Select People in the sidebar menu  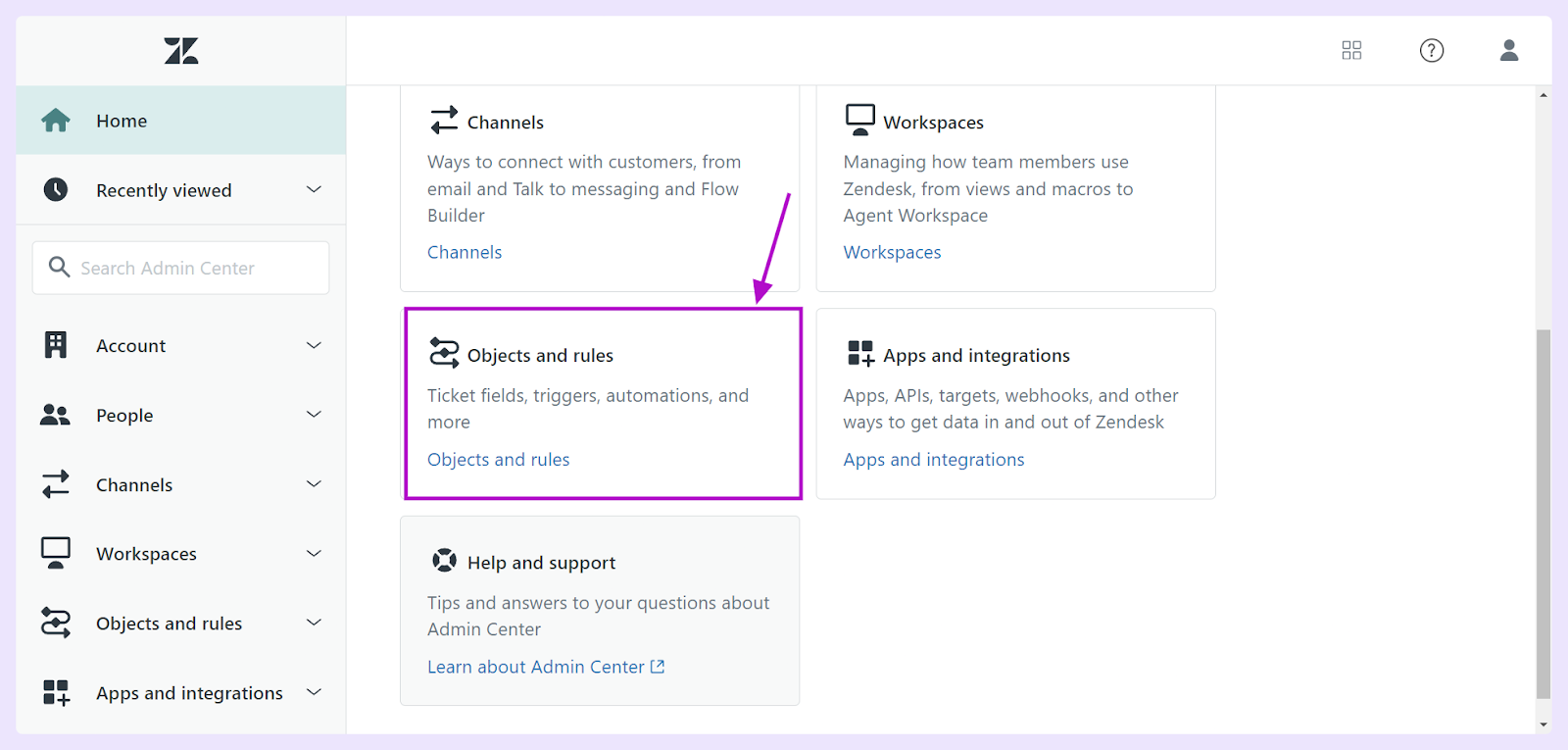[181, 415]
